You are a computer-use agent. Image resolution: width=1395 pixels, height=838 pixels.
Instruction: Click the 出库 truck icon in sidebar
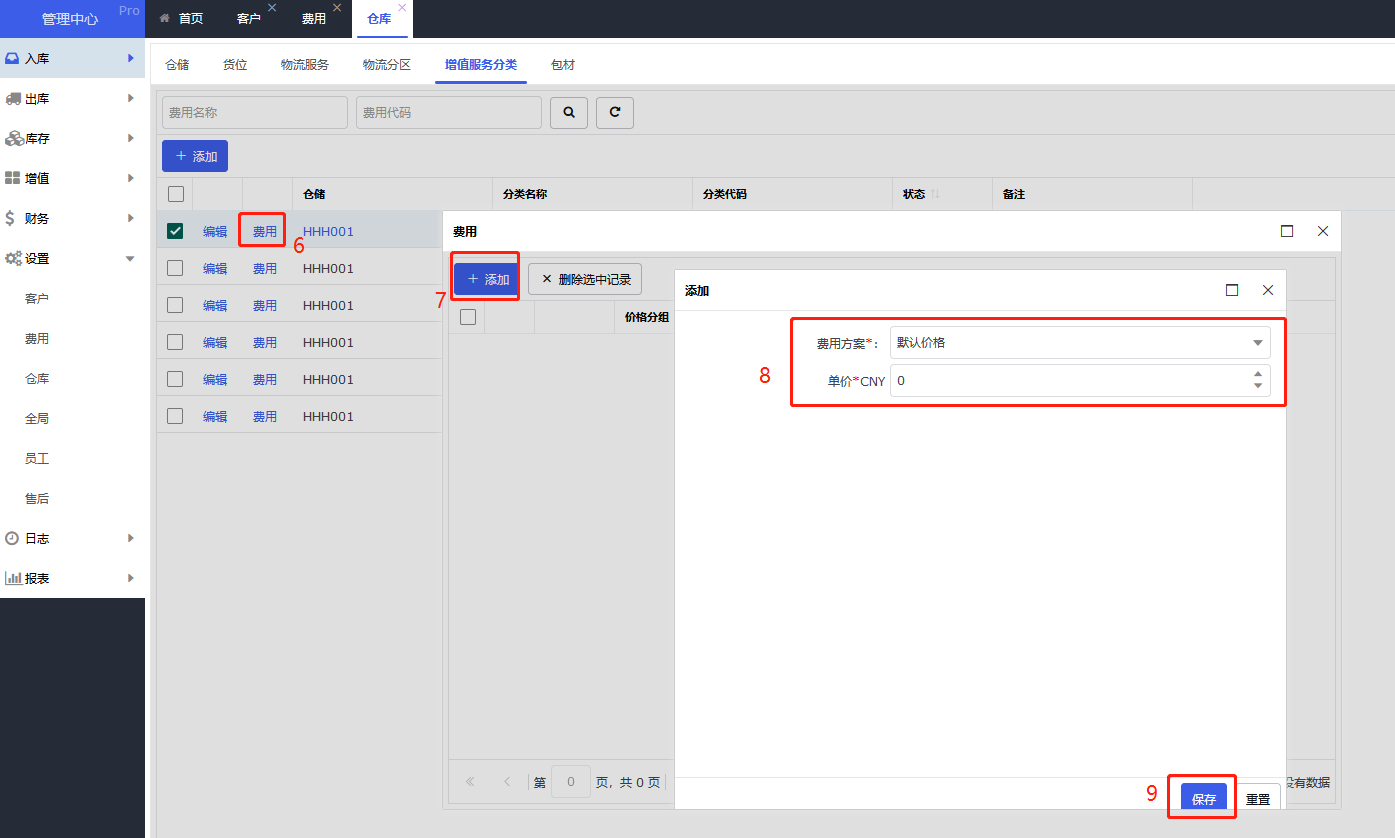(x=13, y=98)
